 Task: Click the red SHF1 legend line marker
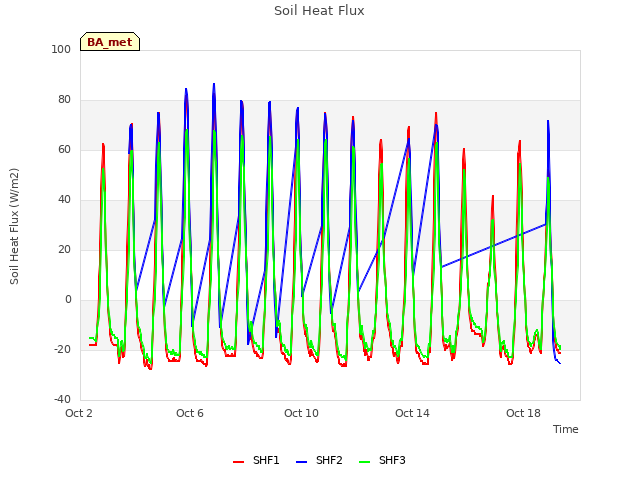pos(238,462)
